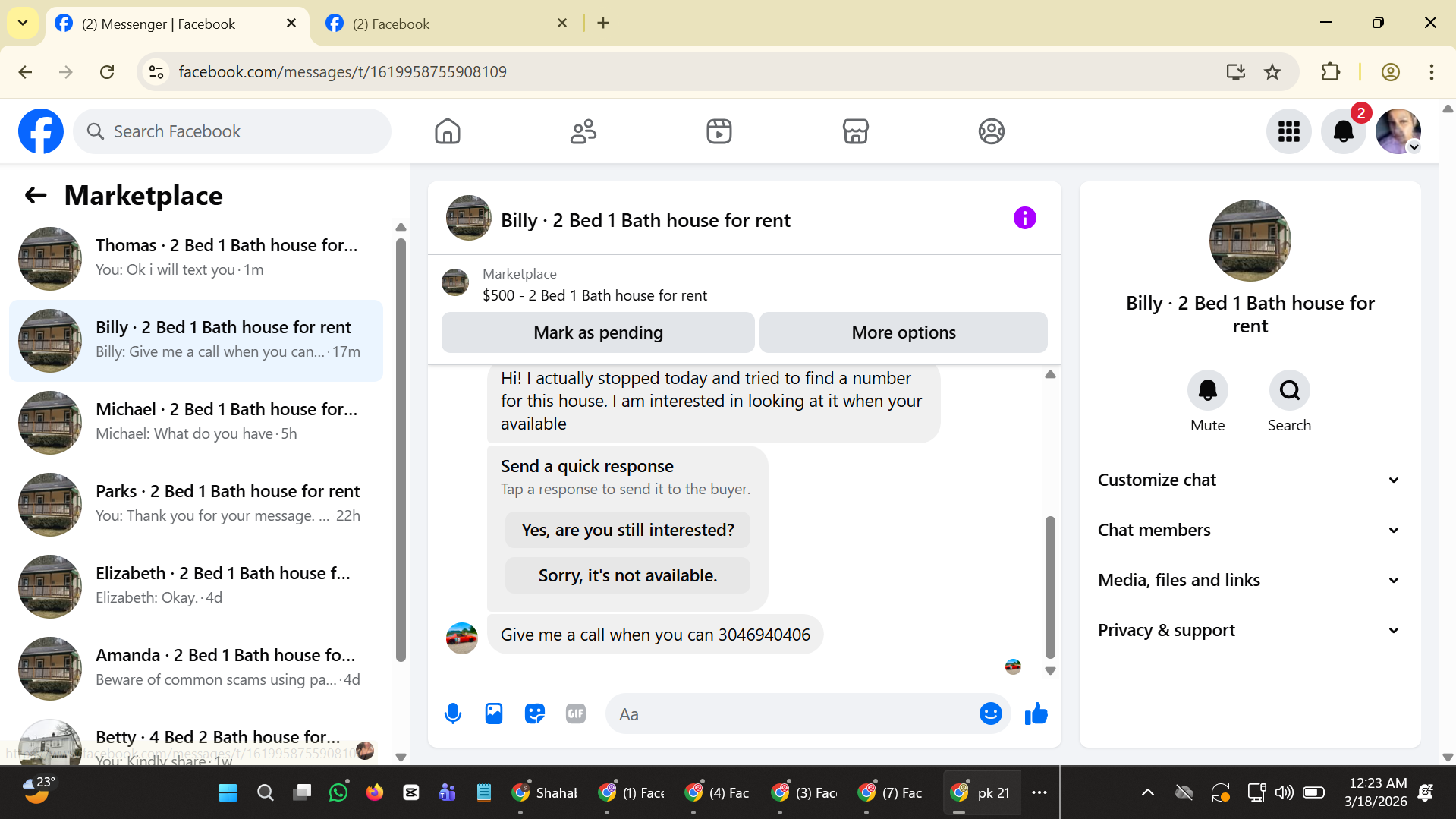Open Elizabeth's conversation
The height and width of the screenshot is (819, 1456).
(197, 586)
